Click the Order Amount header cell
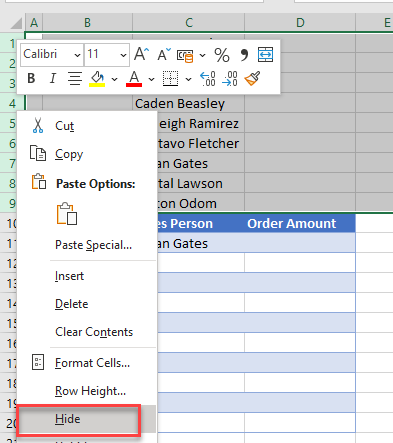 [x=300, y=224]
